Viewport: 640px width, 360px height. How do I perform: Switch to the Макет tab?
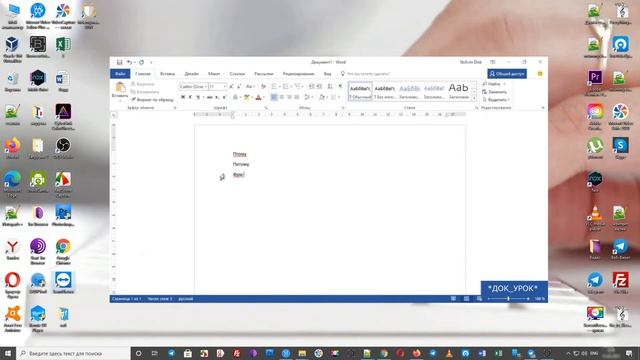point(214,74)
